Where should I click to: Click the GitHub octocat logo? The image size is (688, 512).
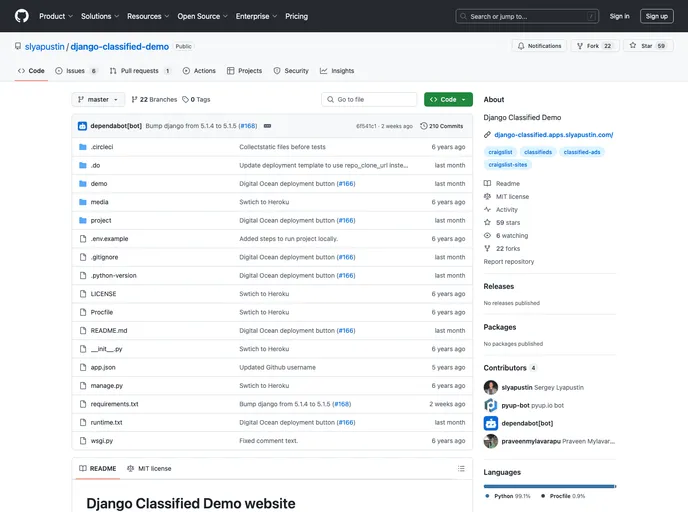pyautogui.click(x=22, y=16)
